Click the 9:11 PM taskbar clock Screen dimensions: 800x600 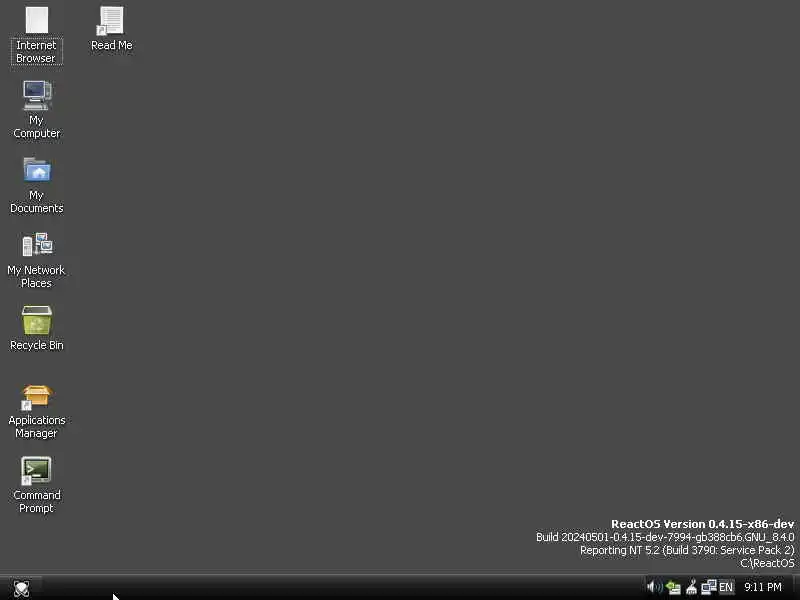click(763, 587)
